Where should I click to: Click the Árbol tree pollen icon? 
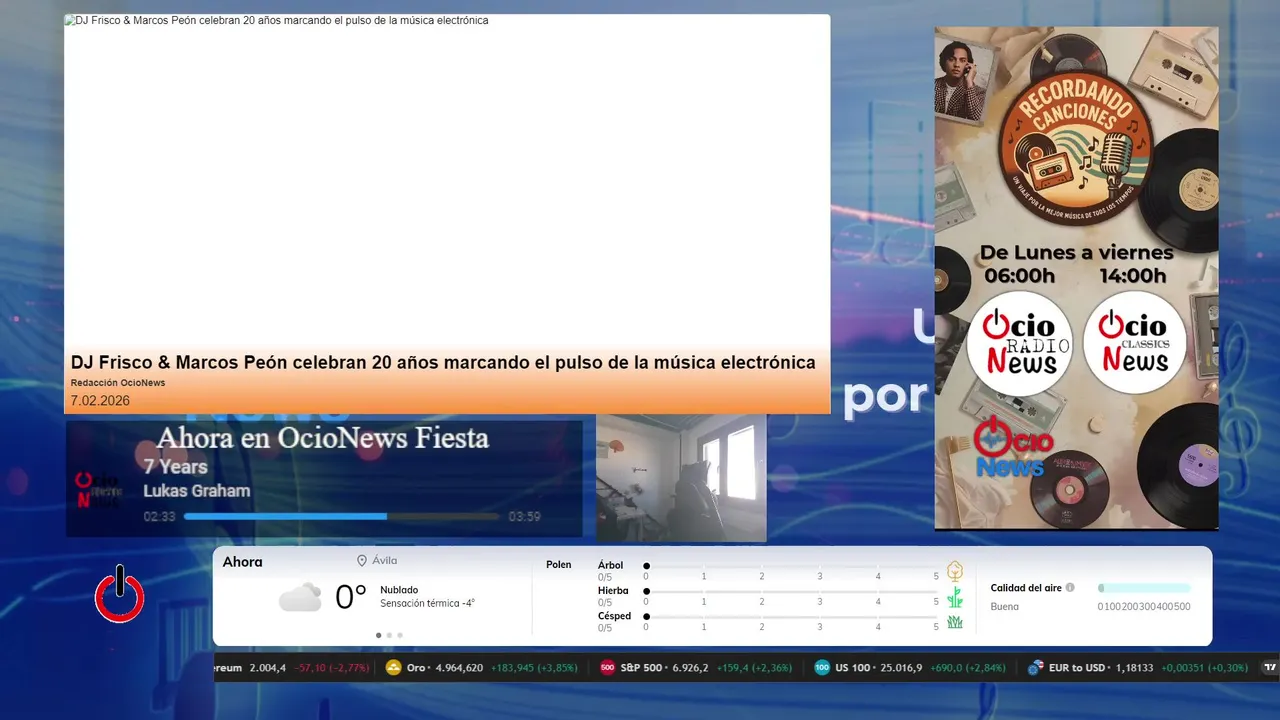coord(955,571)
